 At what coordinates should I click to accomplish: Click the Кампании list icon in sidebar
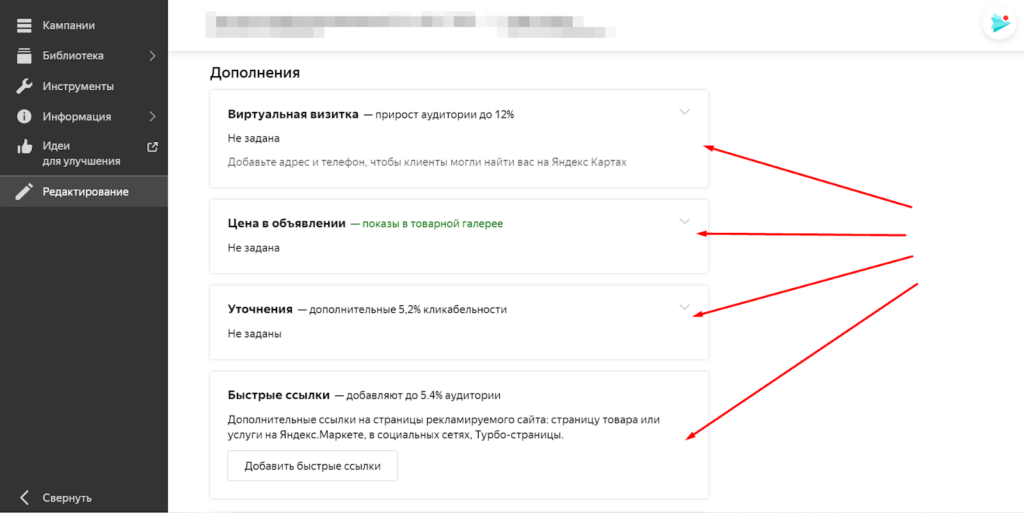click(25, 25)
